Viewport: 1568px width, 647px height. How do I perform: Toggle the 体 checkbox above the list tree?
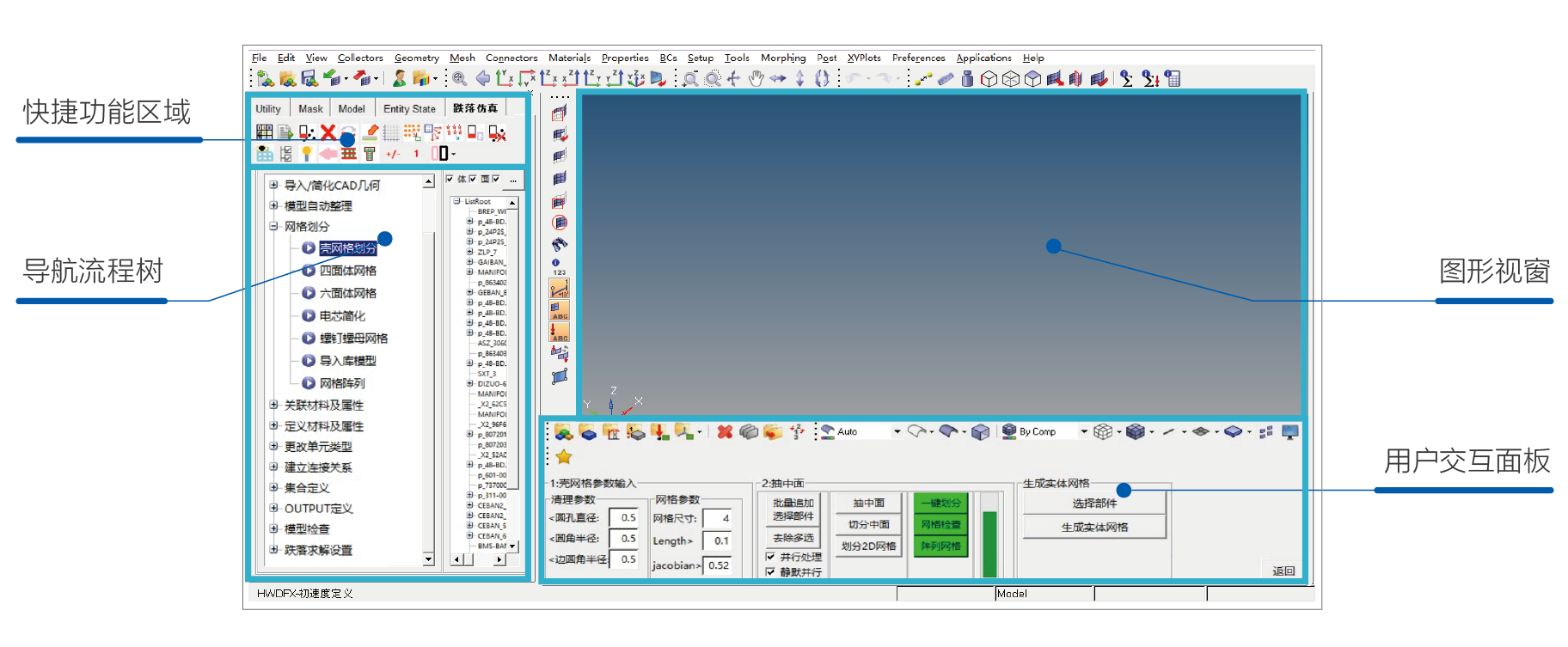[450, 179]
